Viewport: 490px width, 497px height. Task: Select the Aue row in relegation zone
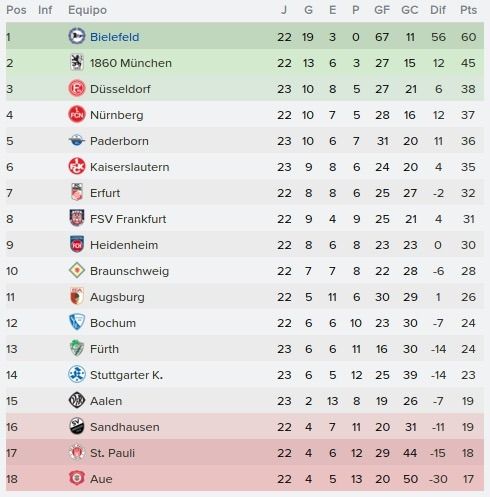click(245, 479)
